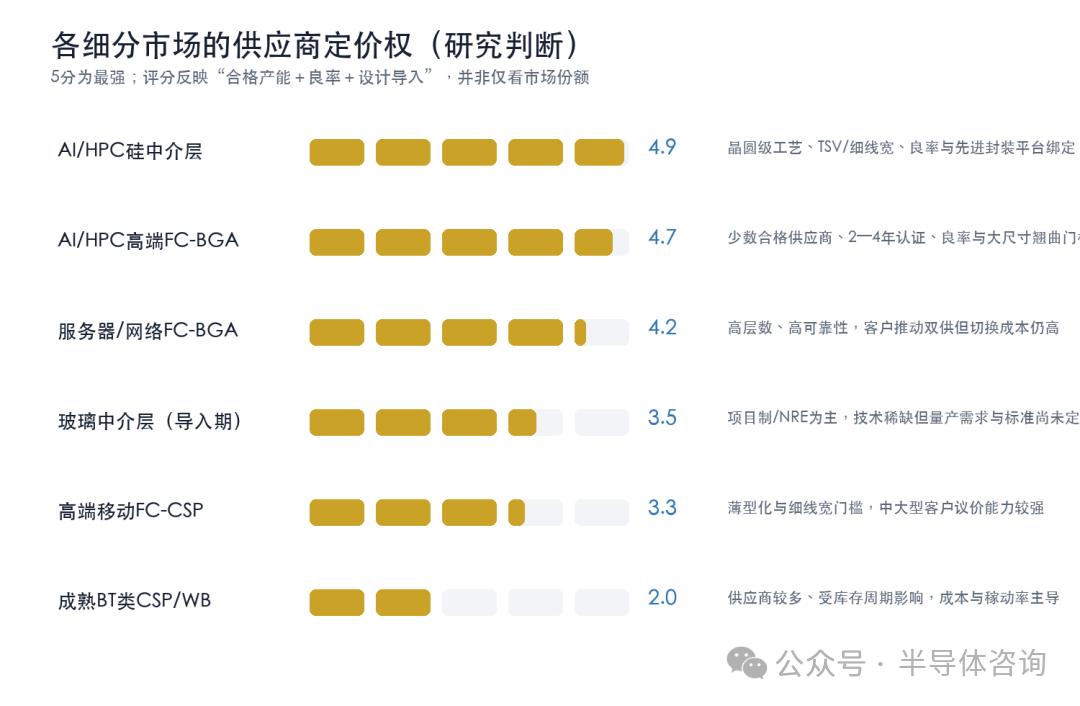The width and height of the screenshot is (1080, 706).
Task: Select the 高端移动FC-CSP label
Action: (x=131, y=511)
